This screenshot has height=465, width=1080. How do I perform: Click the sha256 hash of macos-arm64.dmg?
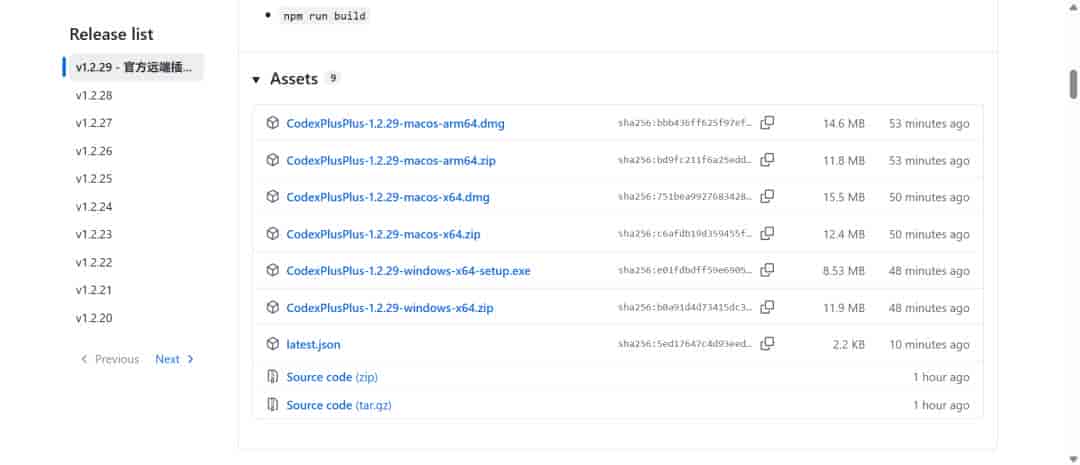pyautogui.click(x=685, y=124)
